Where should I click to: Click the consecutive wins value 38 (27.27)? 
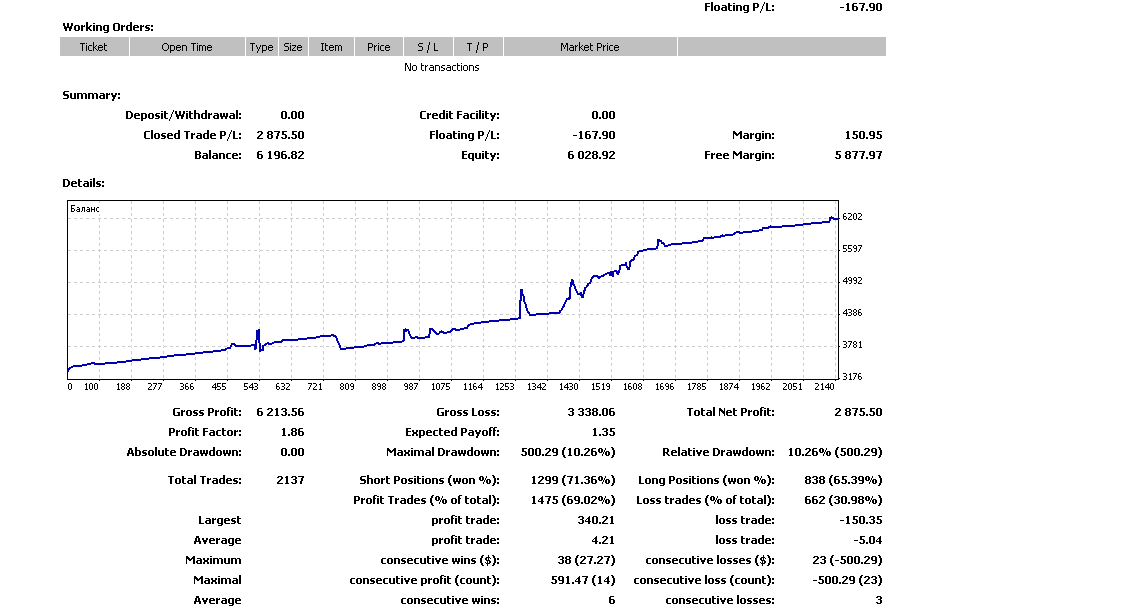[x=586, y=560]
